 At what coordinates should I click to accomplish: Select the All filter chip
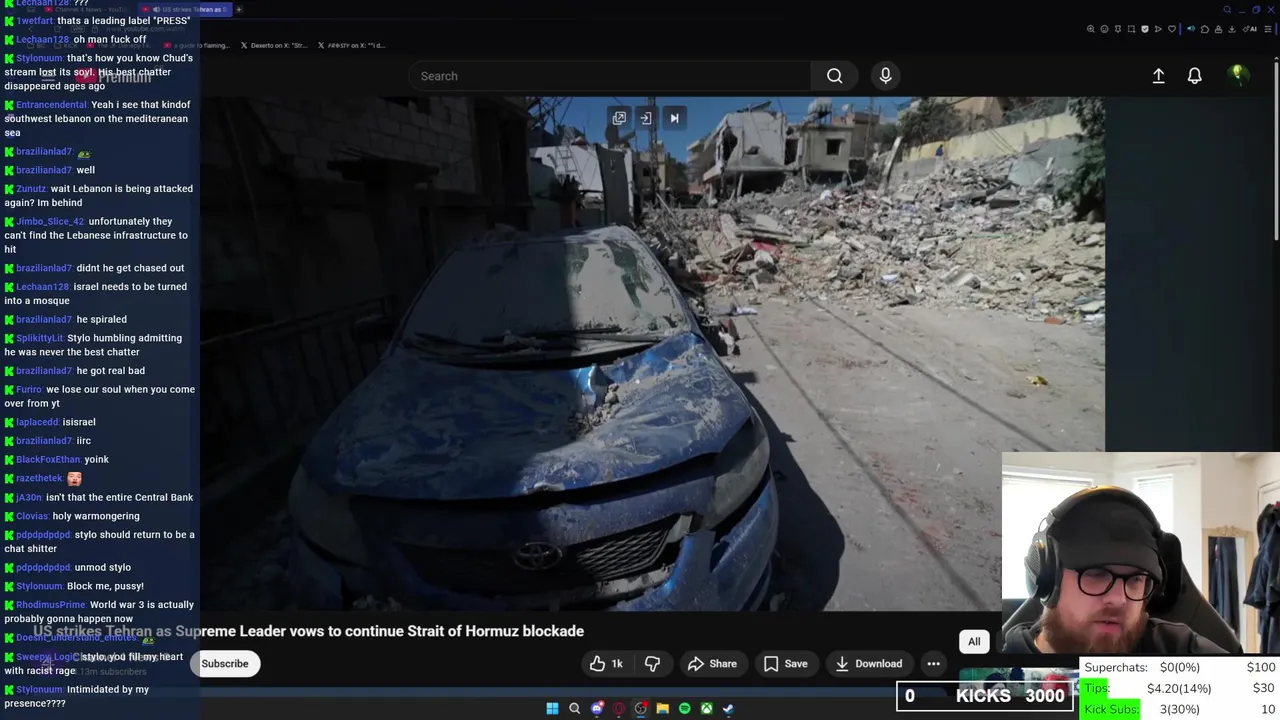[x=974, y=642]
